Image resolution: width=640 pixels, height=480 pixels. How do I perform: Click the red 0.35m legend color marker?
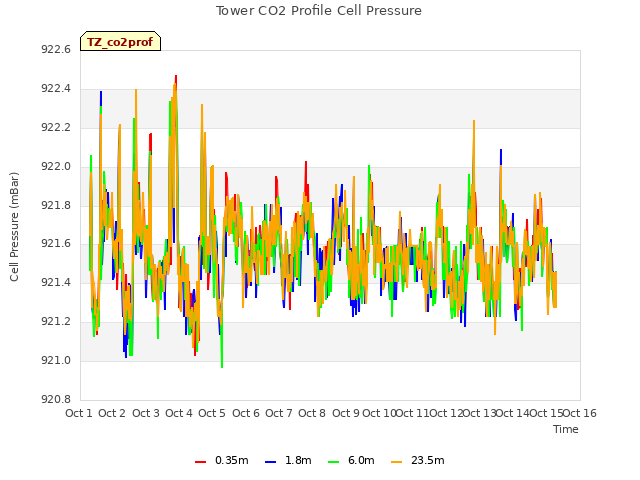click(200, 462)
